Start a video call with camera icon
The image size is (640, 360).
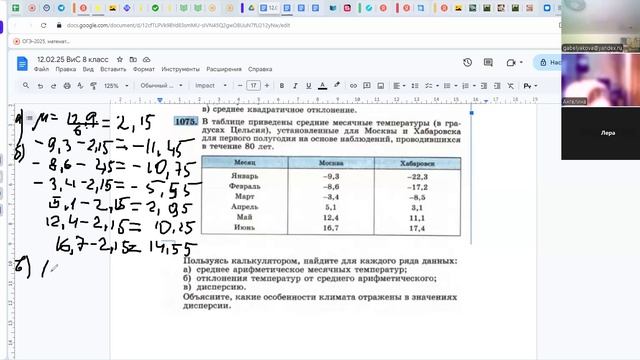point(511,62)
